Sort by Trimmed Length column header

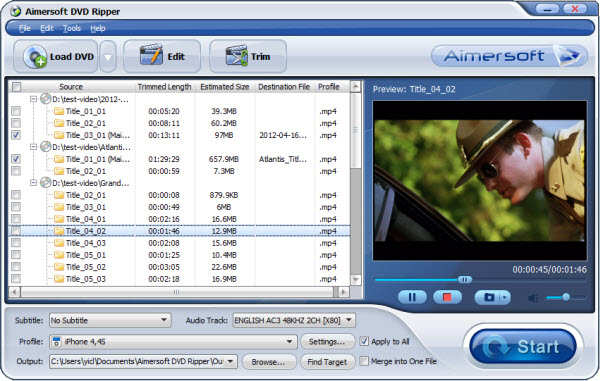point(165,87)
